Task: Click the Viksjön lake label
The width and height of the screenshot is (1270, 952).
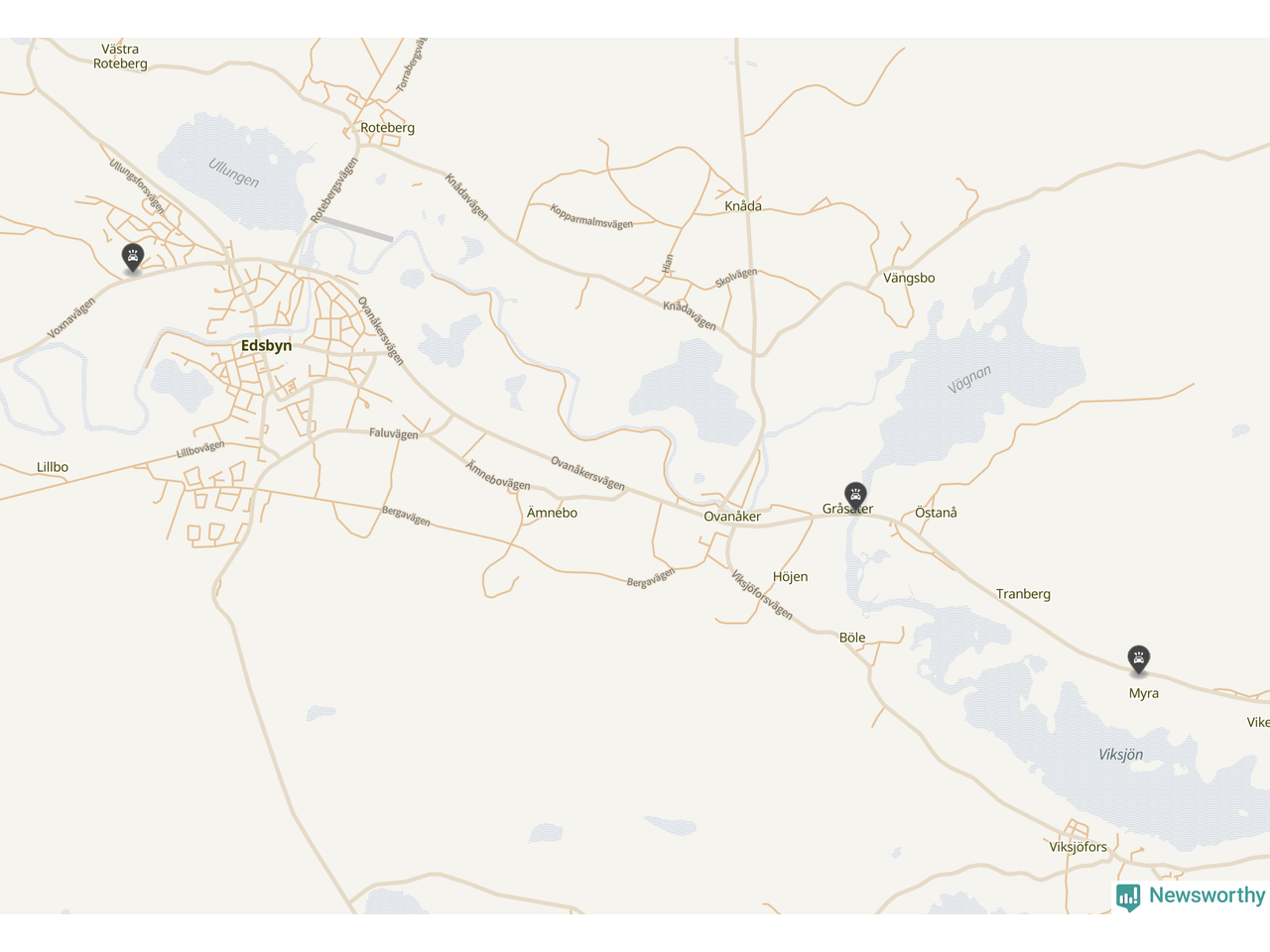Action: point(1121,755)
